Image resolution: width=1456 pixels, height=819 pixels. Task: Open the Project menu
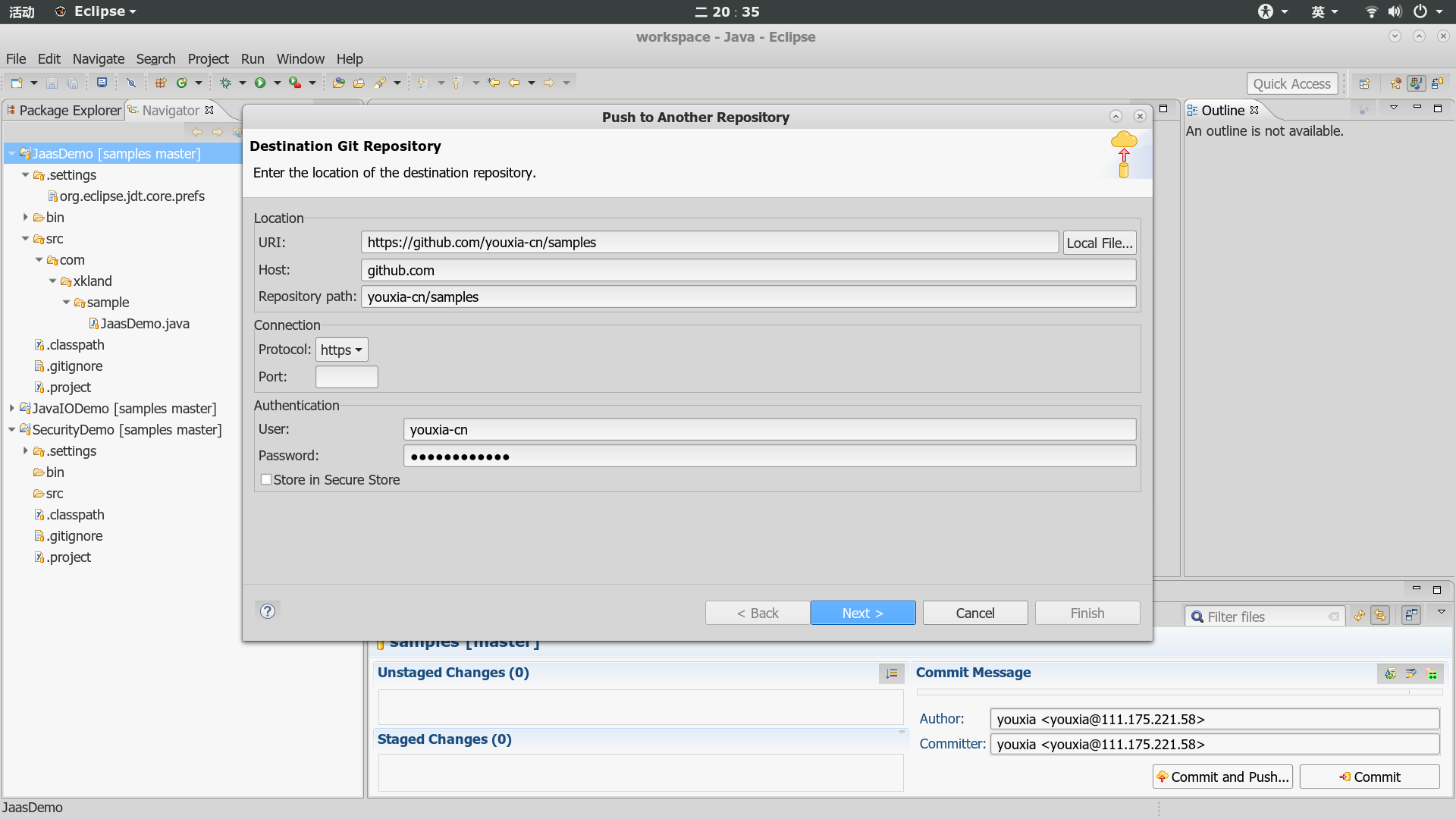click(208, 59)
